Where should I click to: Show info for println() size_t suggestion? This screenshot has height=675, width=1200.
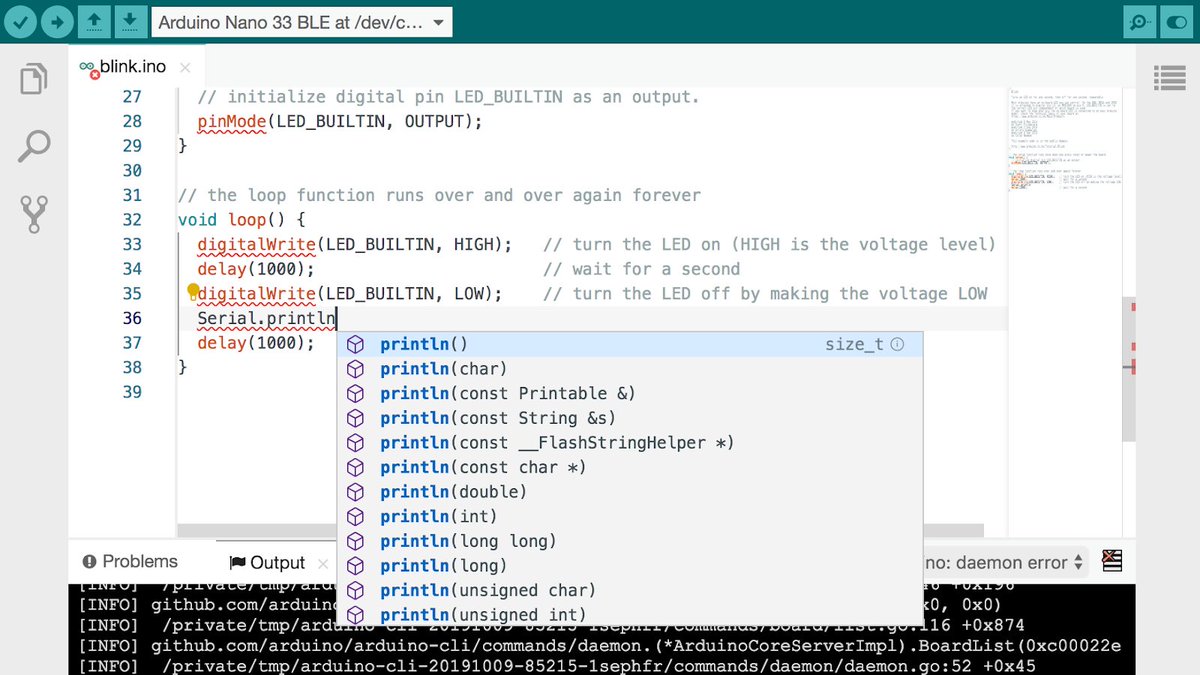point(897,344)
